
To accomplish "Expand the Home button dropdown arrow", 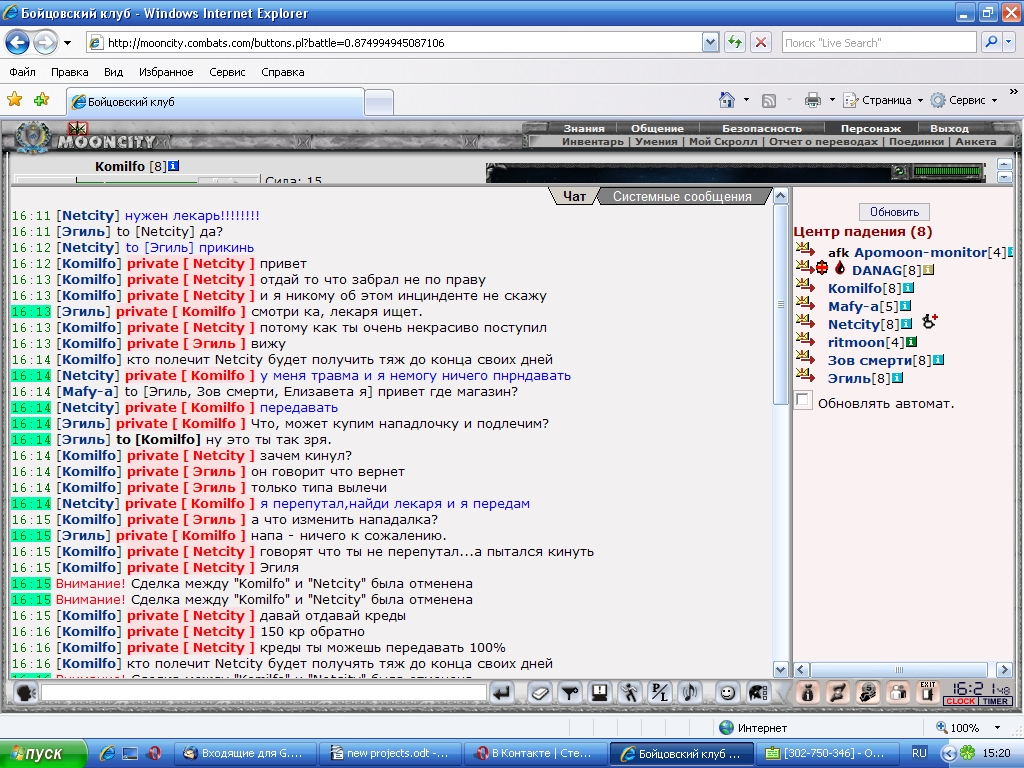I will 746,100.
